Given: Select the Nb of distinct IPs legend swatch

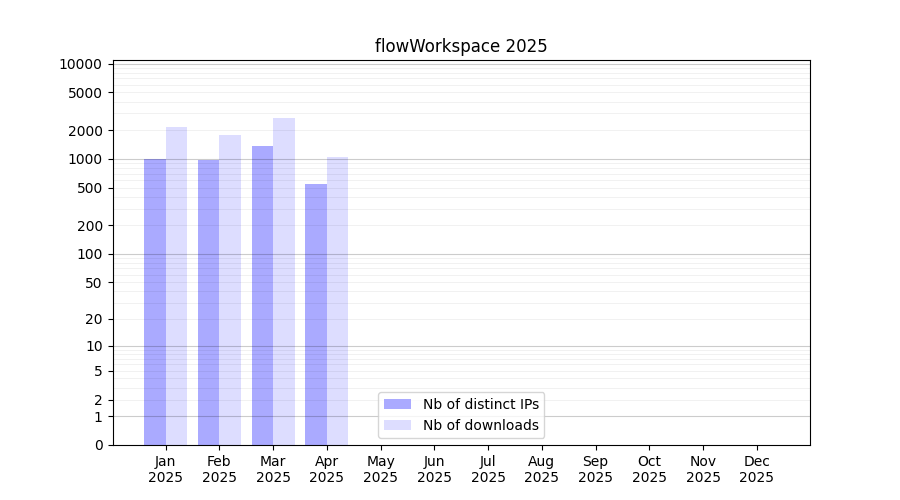Looking at the screenshot, I should [397, 404].
